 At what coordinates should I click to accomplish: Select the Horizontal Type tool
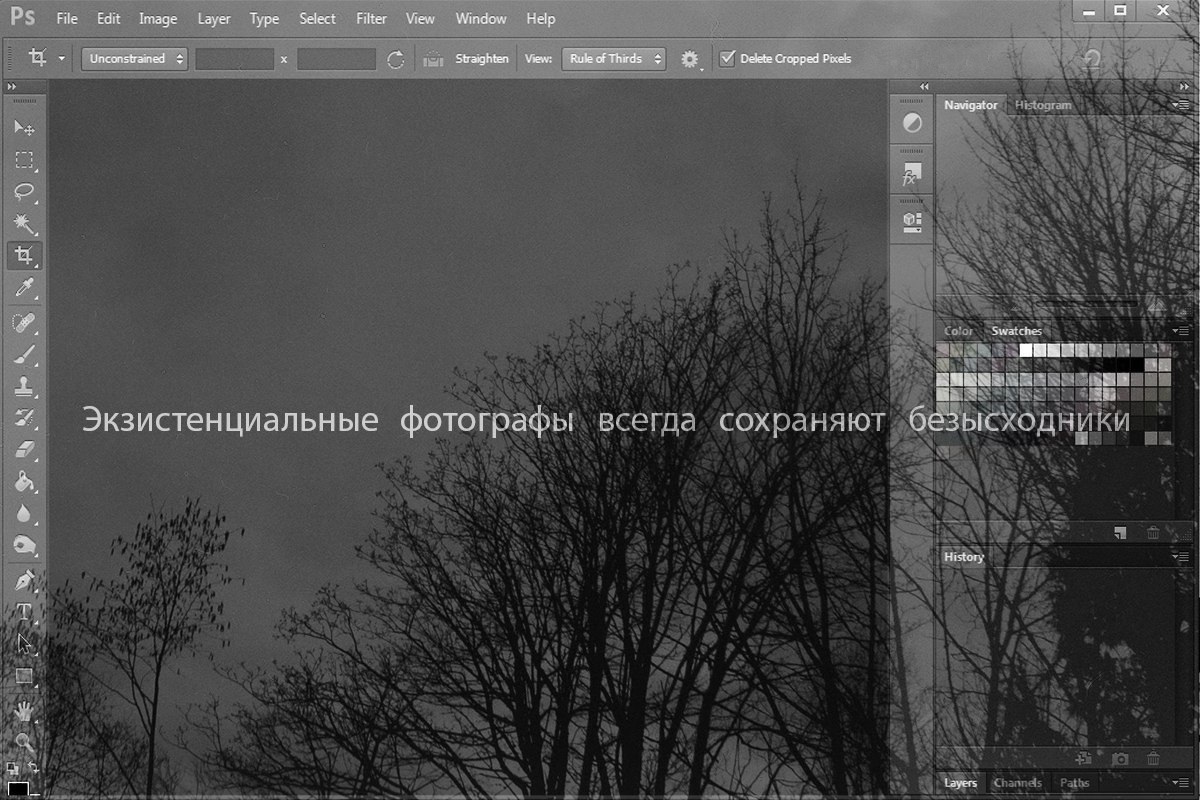click(24, 611)
